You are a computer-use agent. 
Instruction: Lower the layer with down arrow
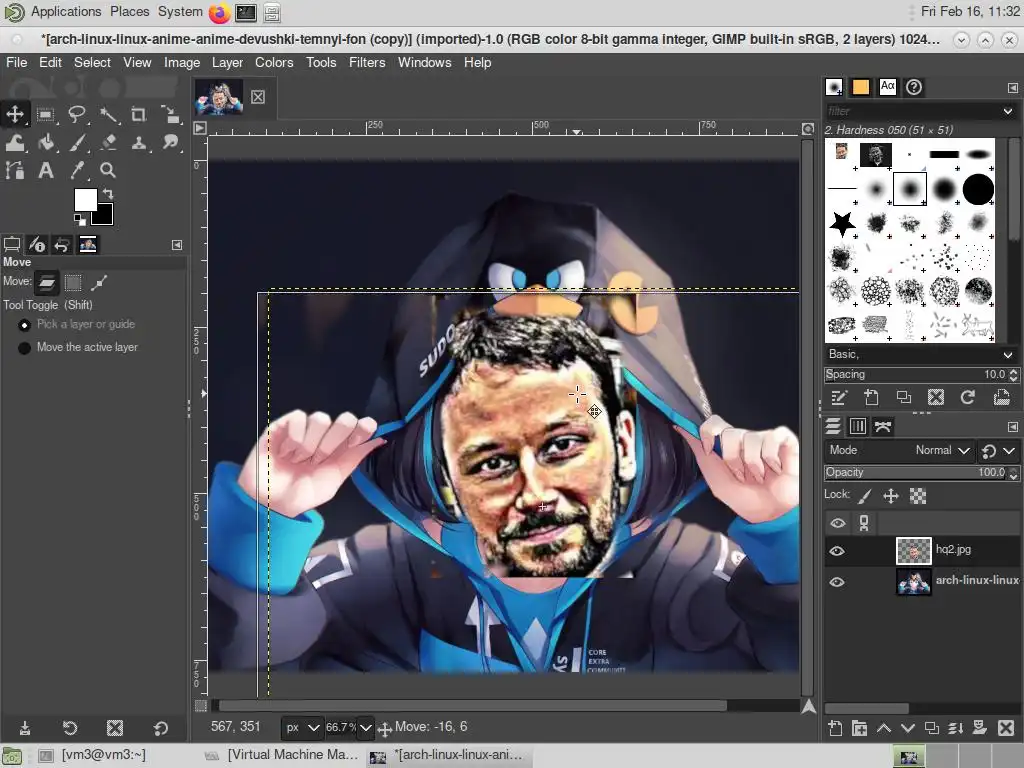click(908, 728)
